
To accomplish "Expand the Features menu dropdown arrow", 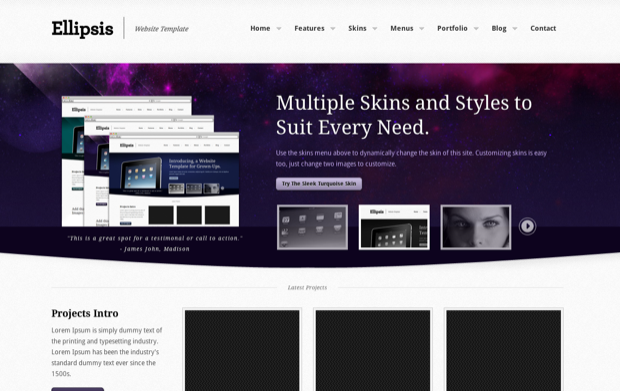I will coord(333,28).
